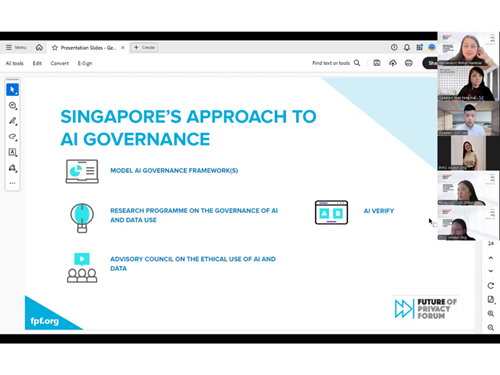Click Research Programme on the Governance text
The width and height of the screenshot is (500, 375).
(194, 215)
